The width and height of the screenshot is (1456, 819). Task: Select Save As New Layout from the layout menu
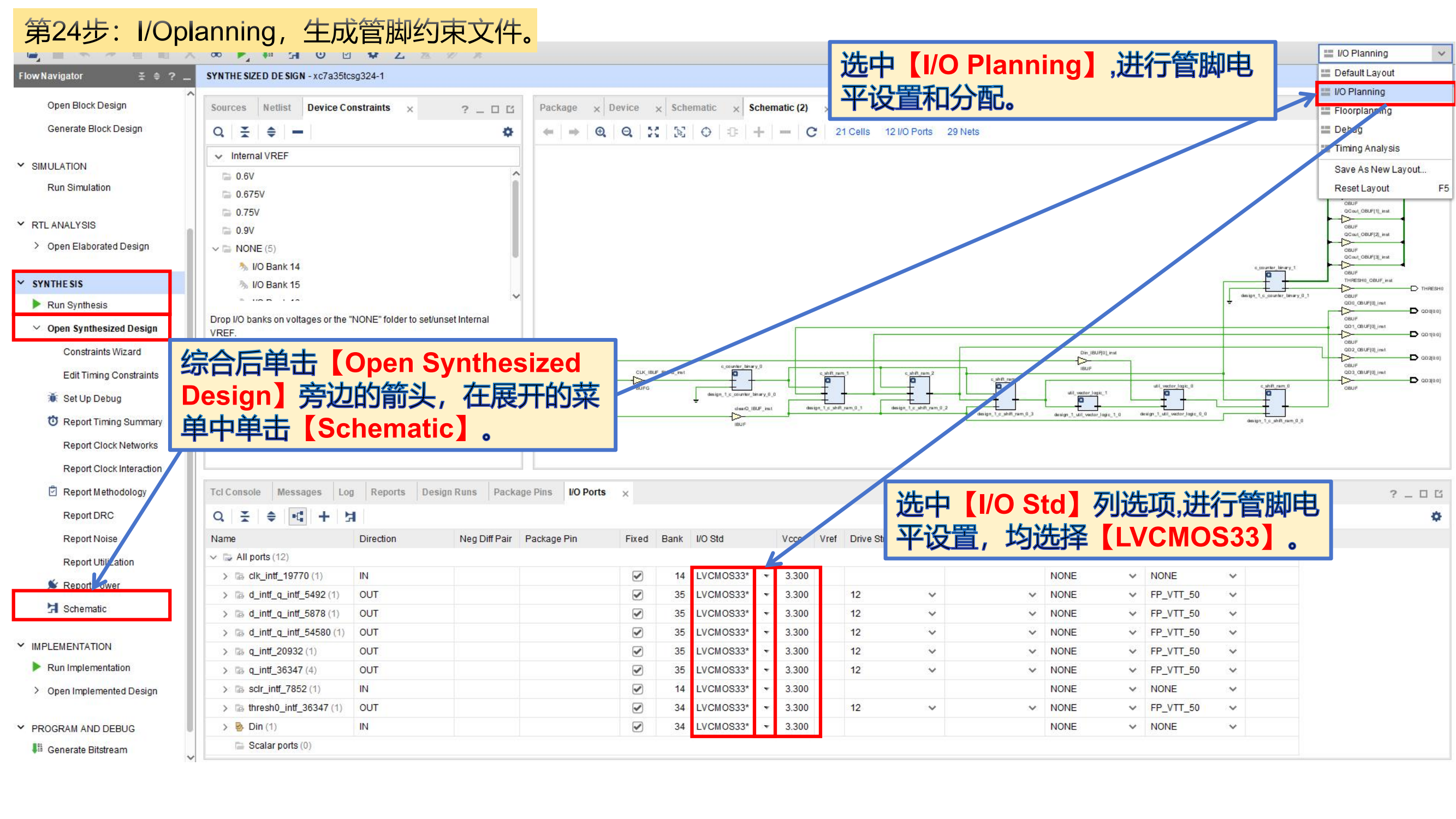coord(1379,169)
